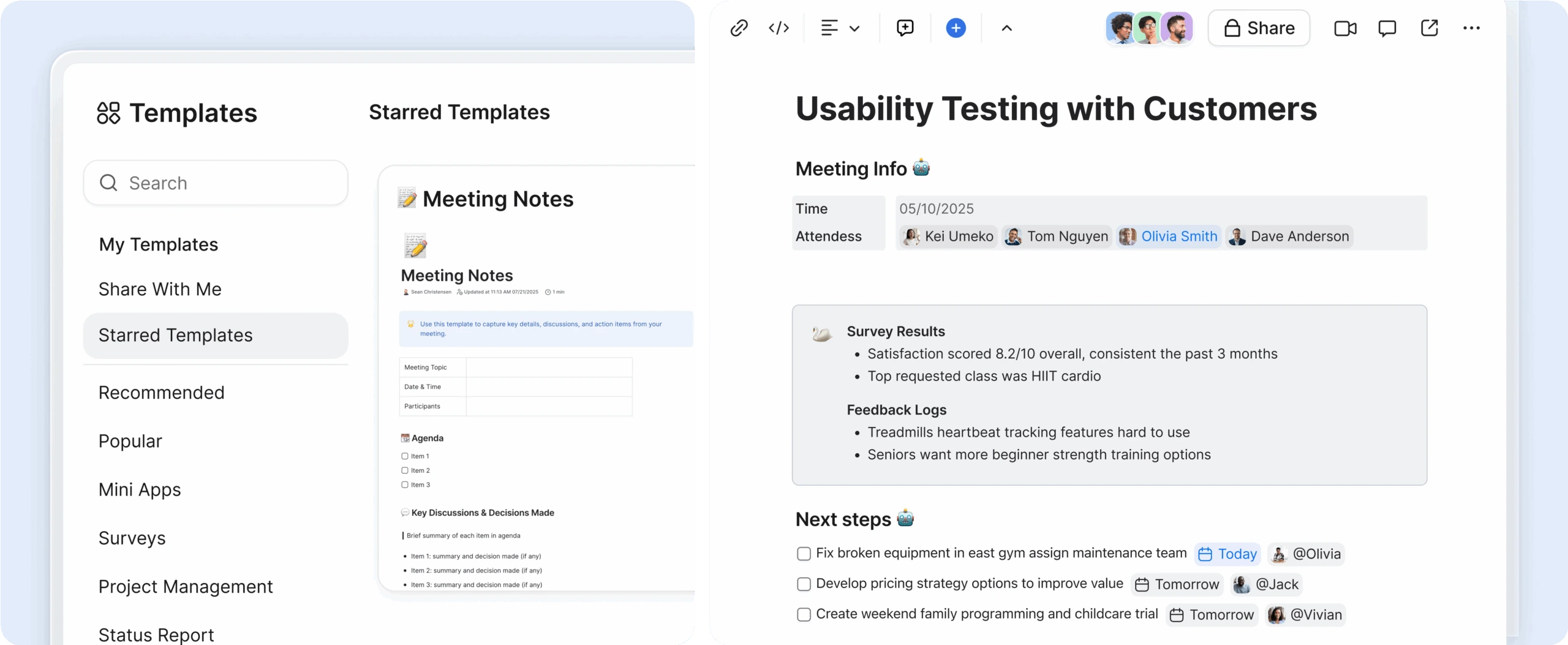Tick the weekend family programming task checkbox
This screenshot has height=645, width=1568.
click(x=804, y=614)
